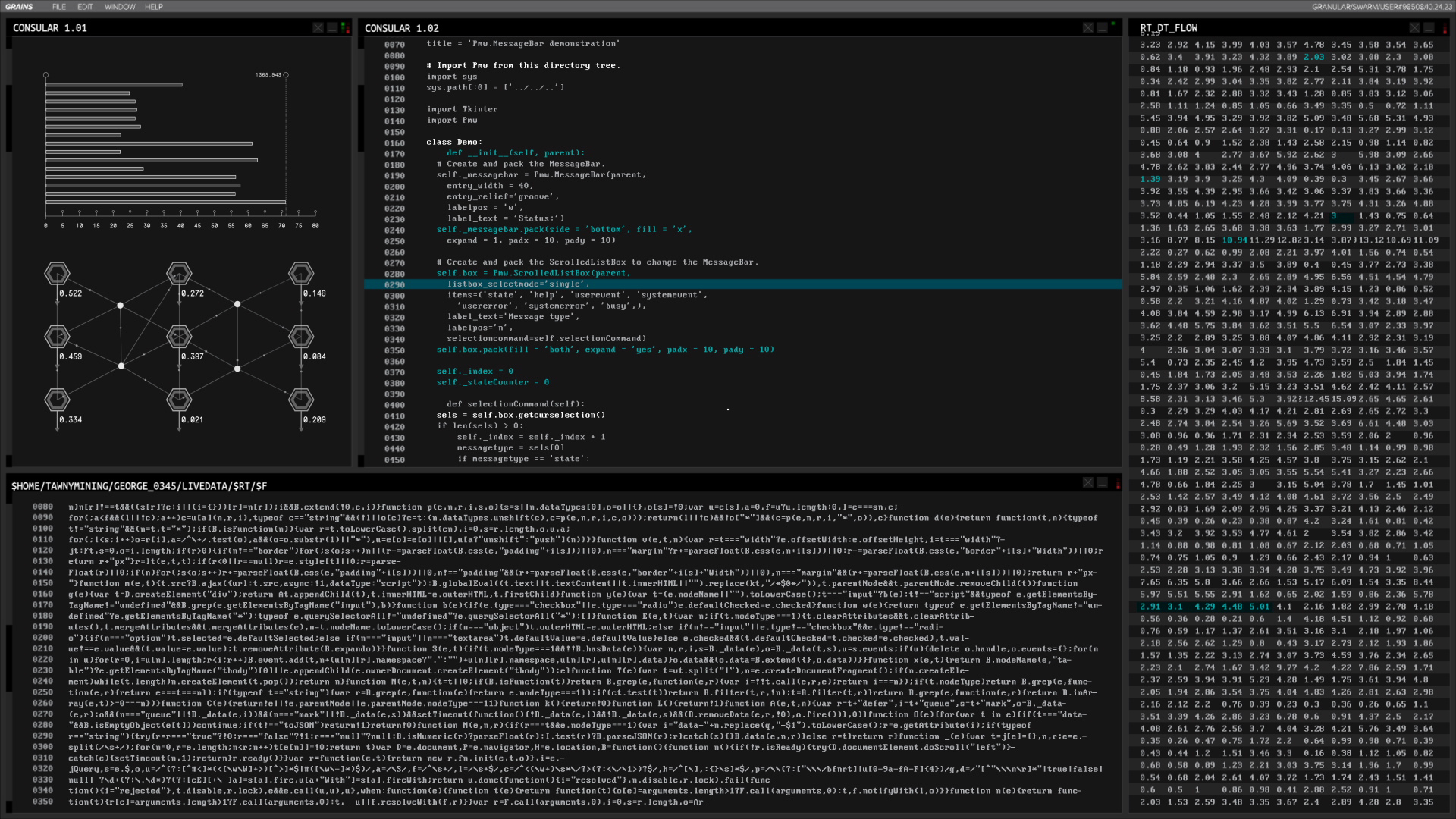This screenshot has height=819, width=1456.
Task: Open the GRAINS application menu
Action: coord(20,7)
